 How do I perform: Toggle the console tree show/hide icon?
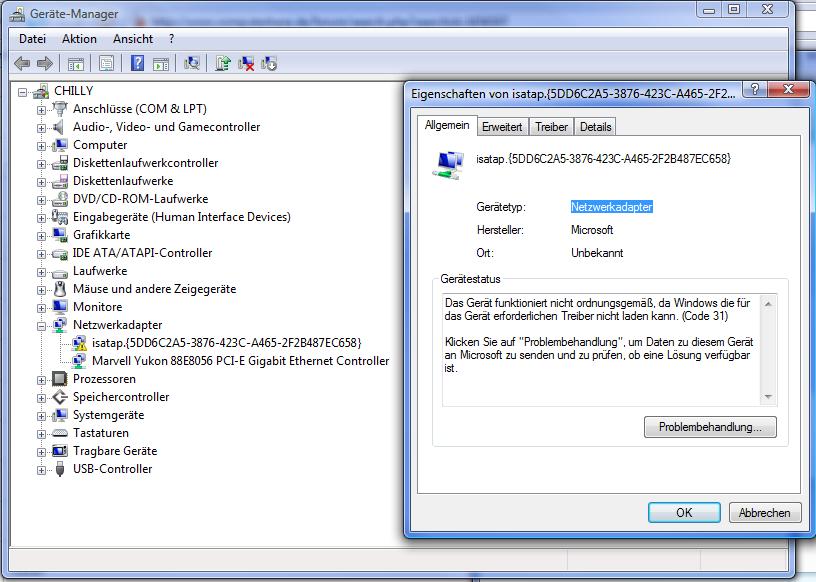point(76,64)
